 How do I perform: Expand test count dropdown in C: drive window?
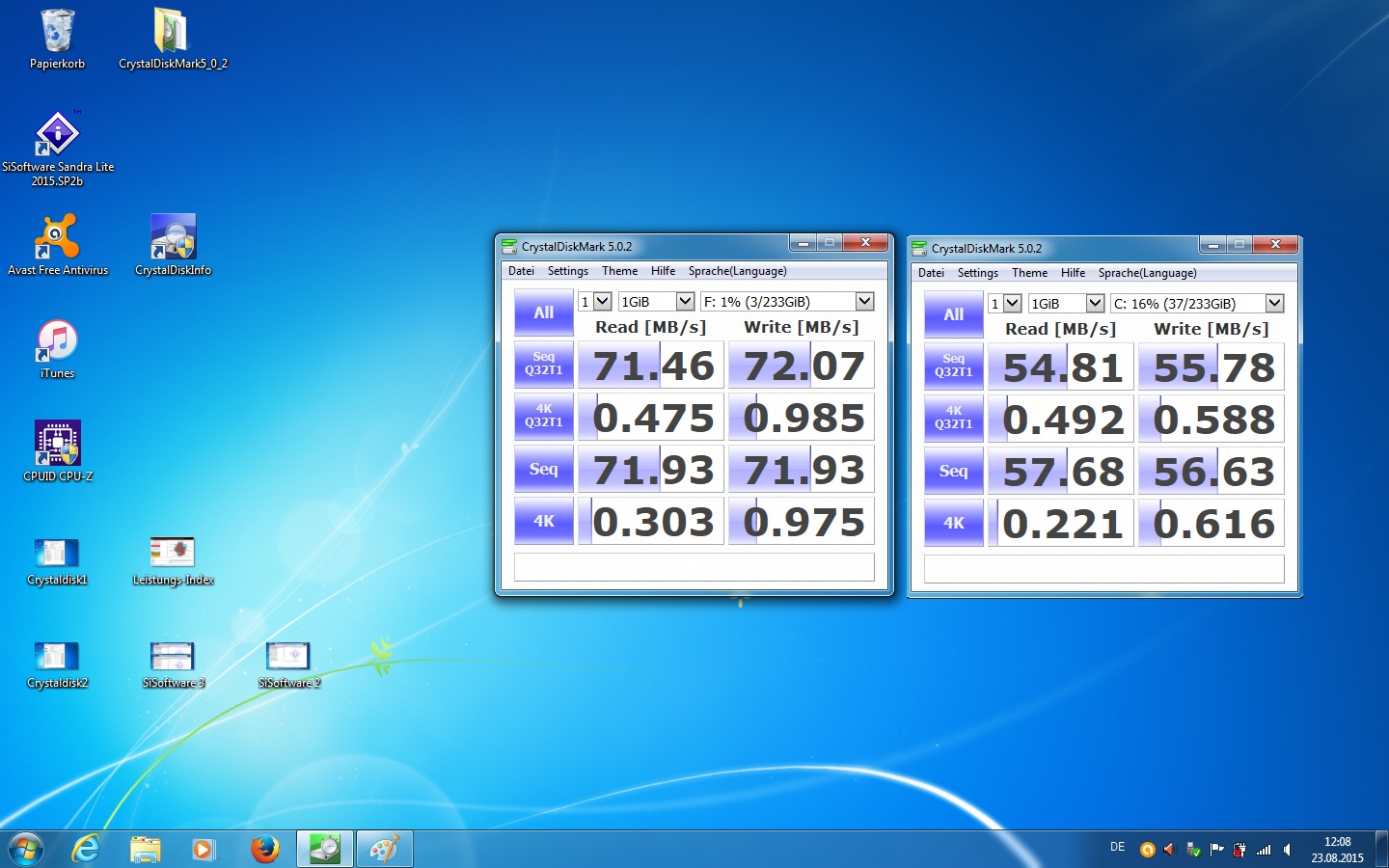point(1013,304)
